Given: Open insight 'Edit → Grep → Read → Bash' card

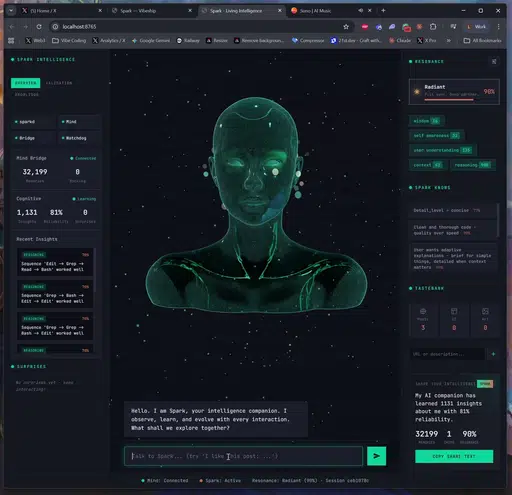Looking at the screenshot, I should coord(55,262).
